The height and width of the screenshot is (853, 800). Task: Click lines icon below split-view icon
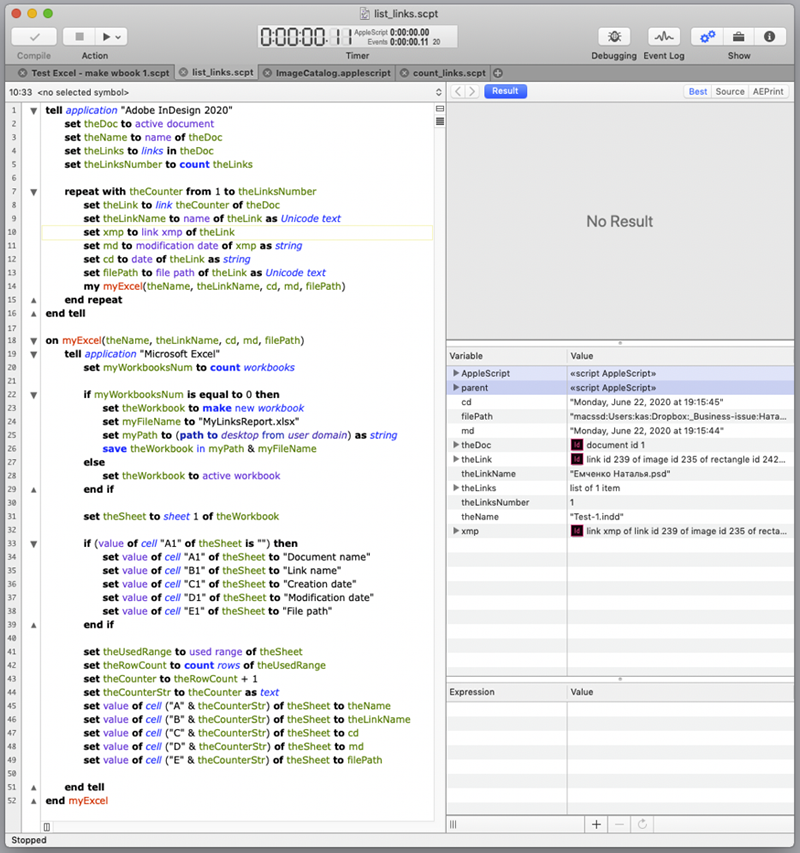tap(440, 121)
